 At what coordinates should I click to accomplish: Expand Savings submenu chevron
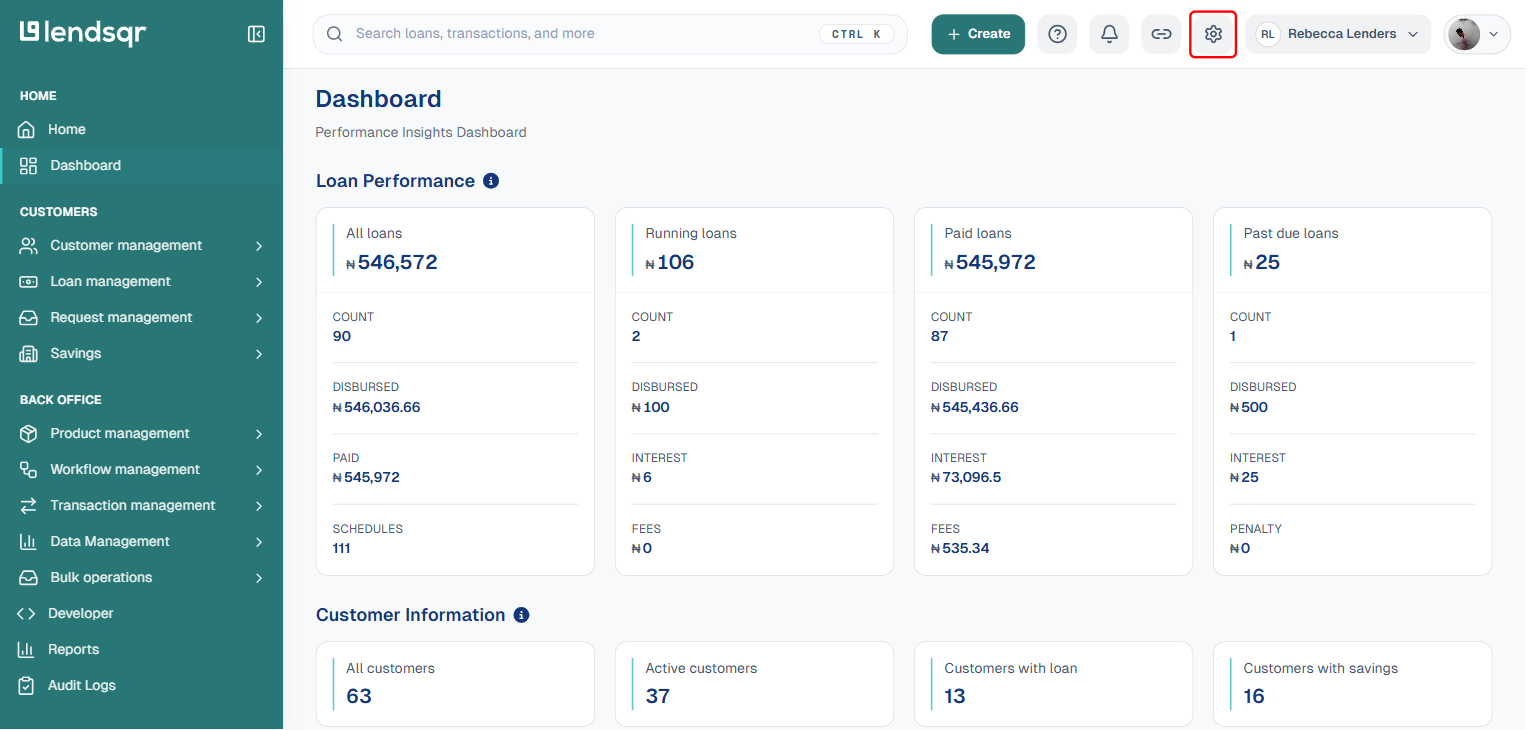point(259,354)
